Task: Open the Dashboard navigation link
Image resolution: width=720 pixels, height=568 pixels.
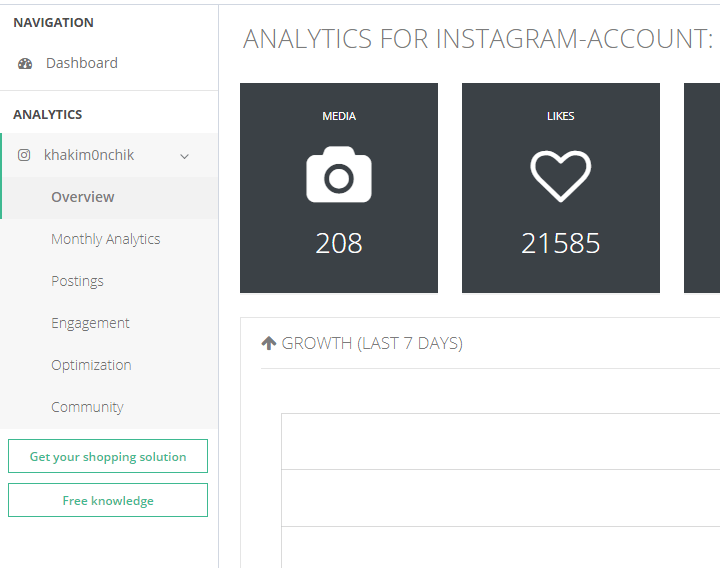Action: click(81, 63)
